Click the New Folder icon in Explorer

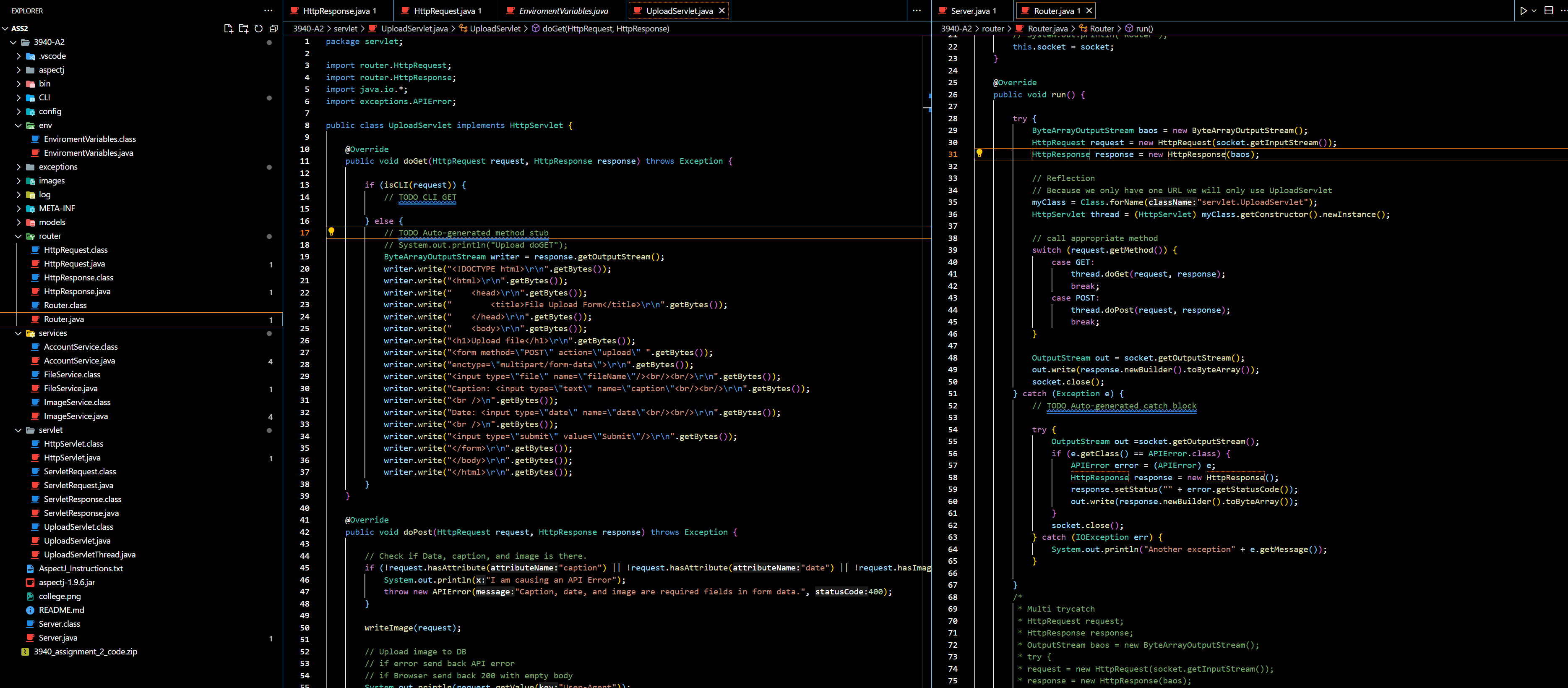pyautogui.click(x=243, y=28)
